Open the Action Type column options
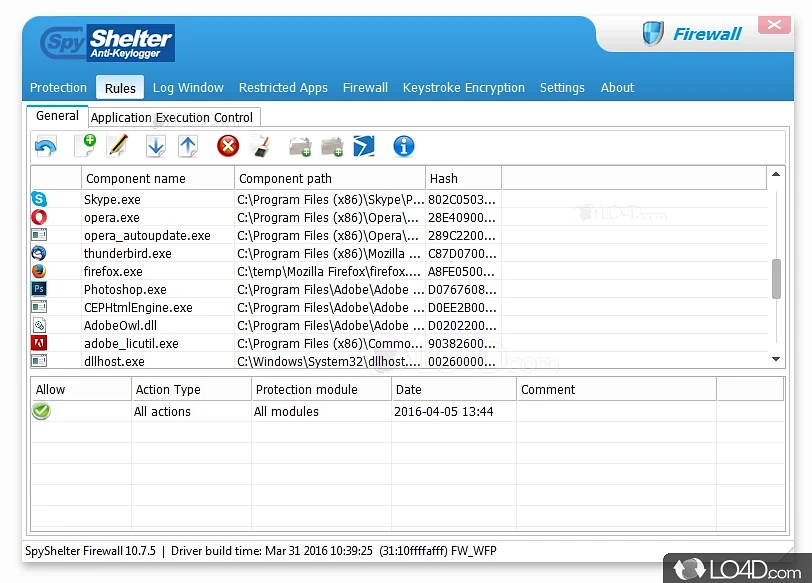Screen dimensions: 812x583 190,389
